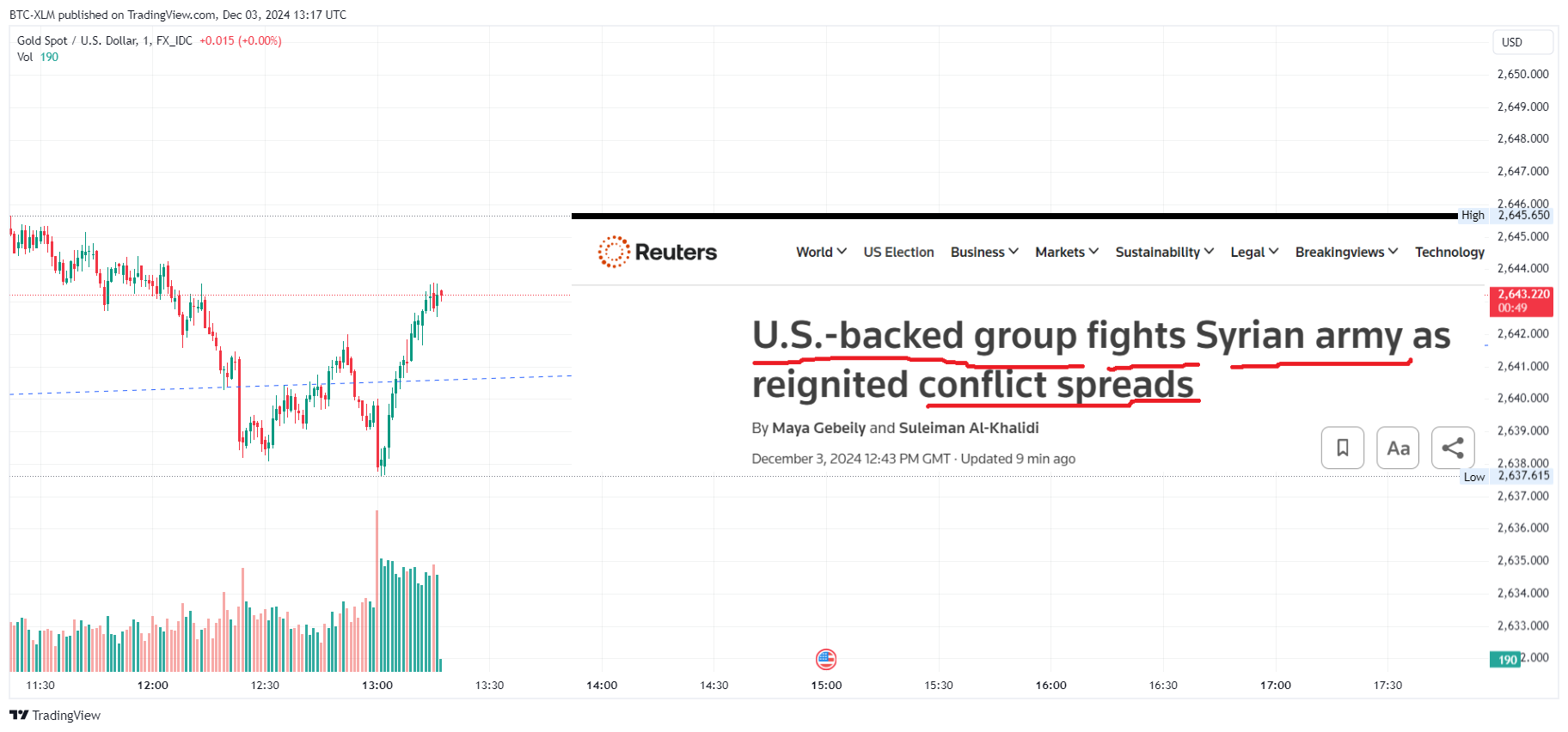Share the article using the share icon

(x=1453, y=448)
